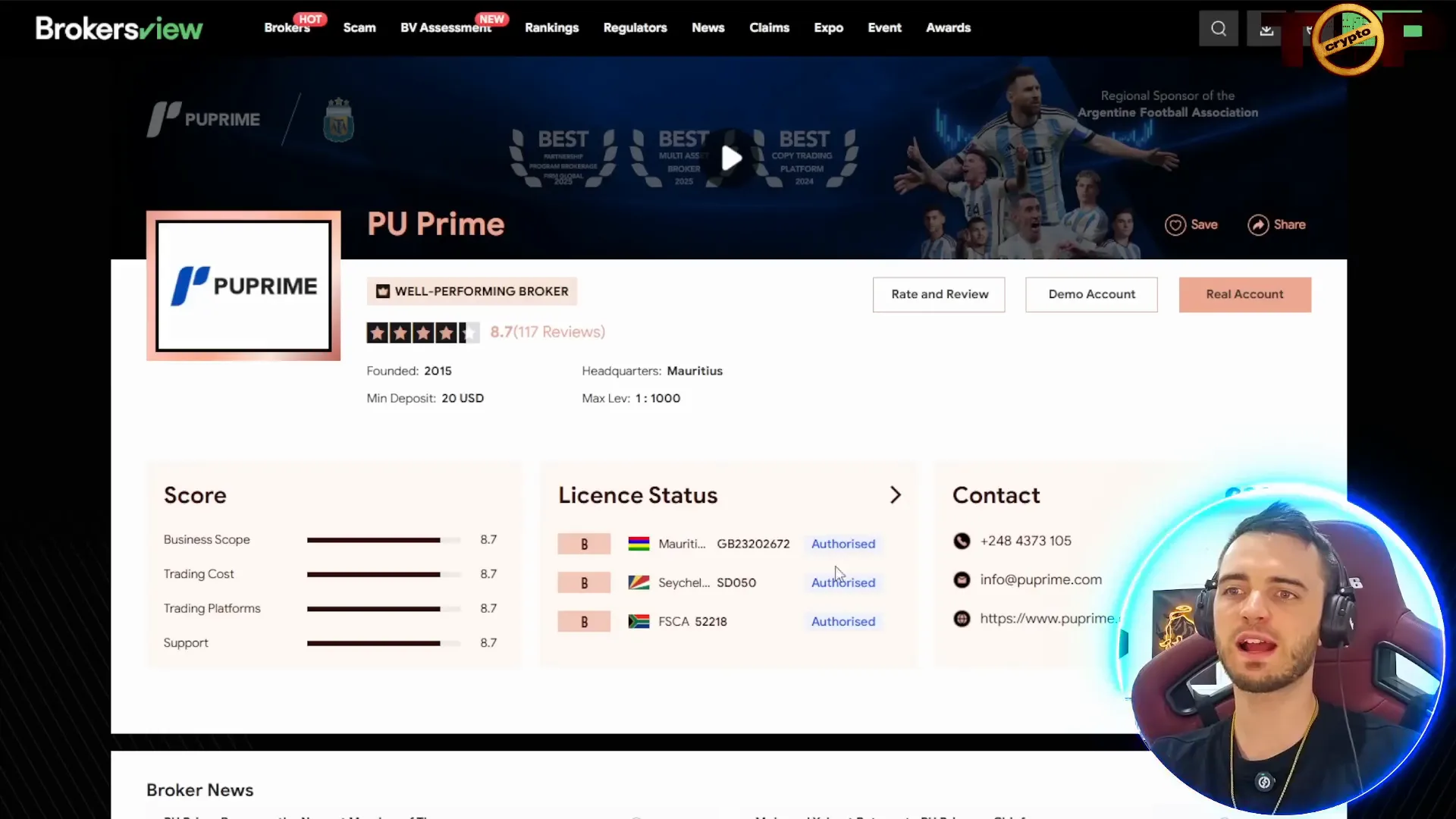Click the PUPRIME banner logo

coord(203,119)
